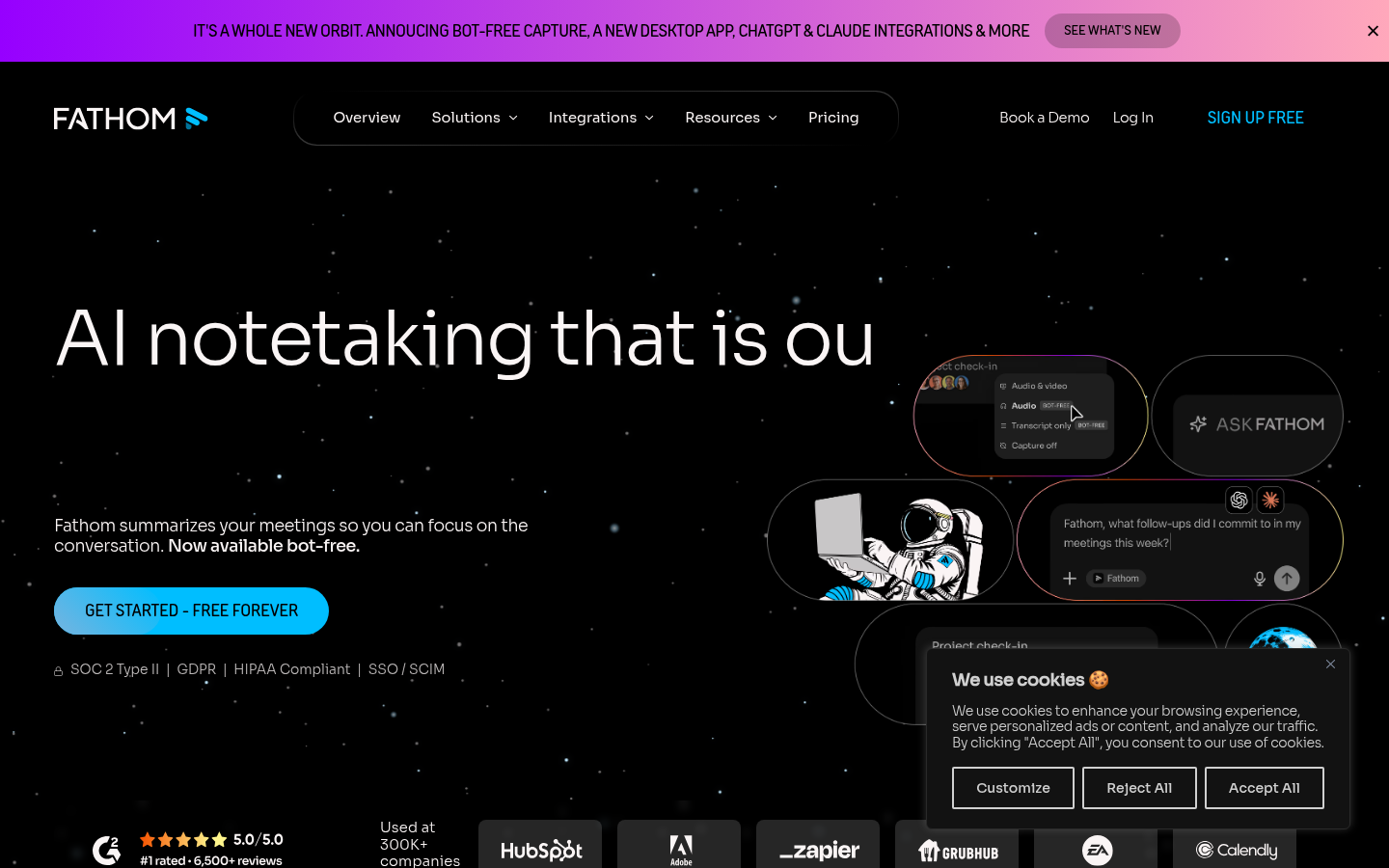Click the See What's New button
Image resolution: width=1389 pixels, height=868 pixels.
(1112, 31)
